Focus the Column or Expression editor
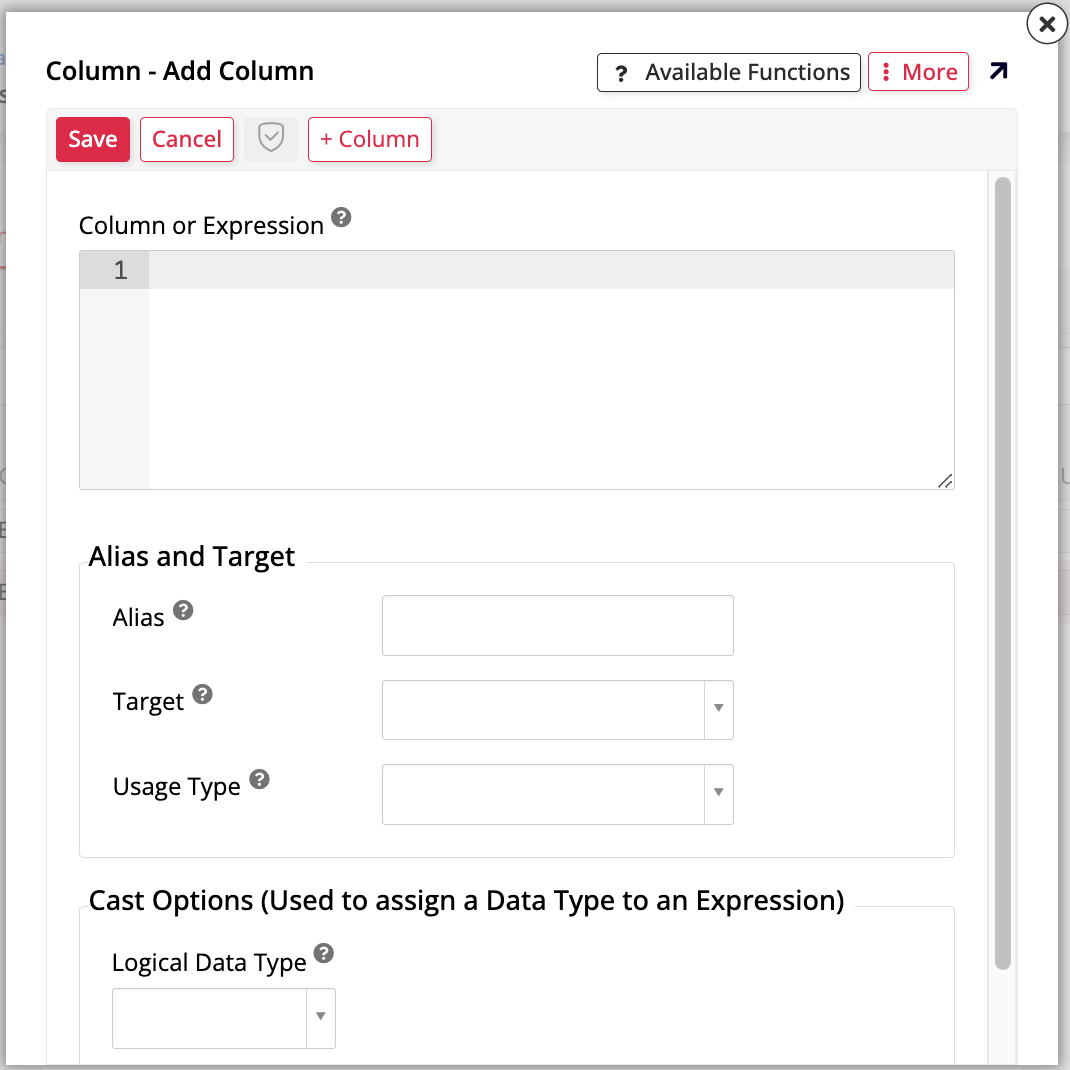Screen dimensions: 1070x1070 pos(550,380)
